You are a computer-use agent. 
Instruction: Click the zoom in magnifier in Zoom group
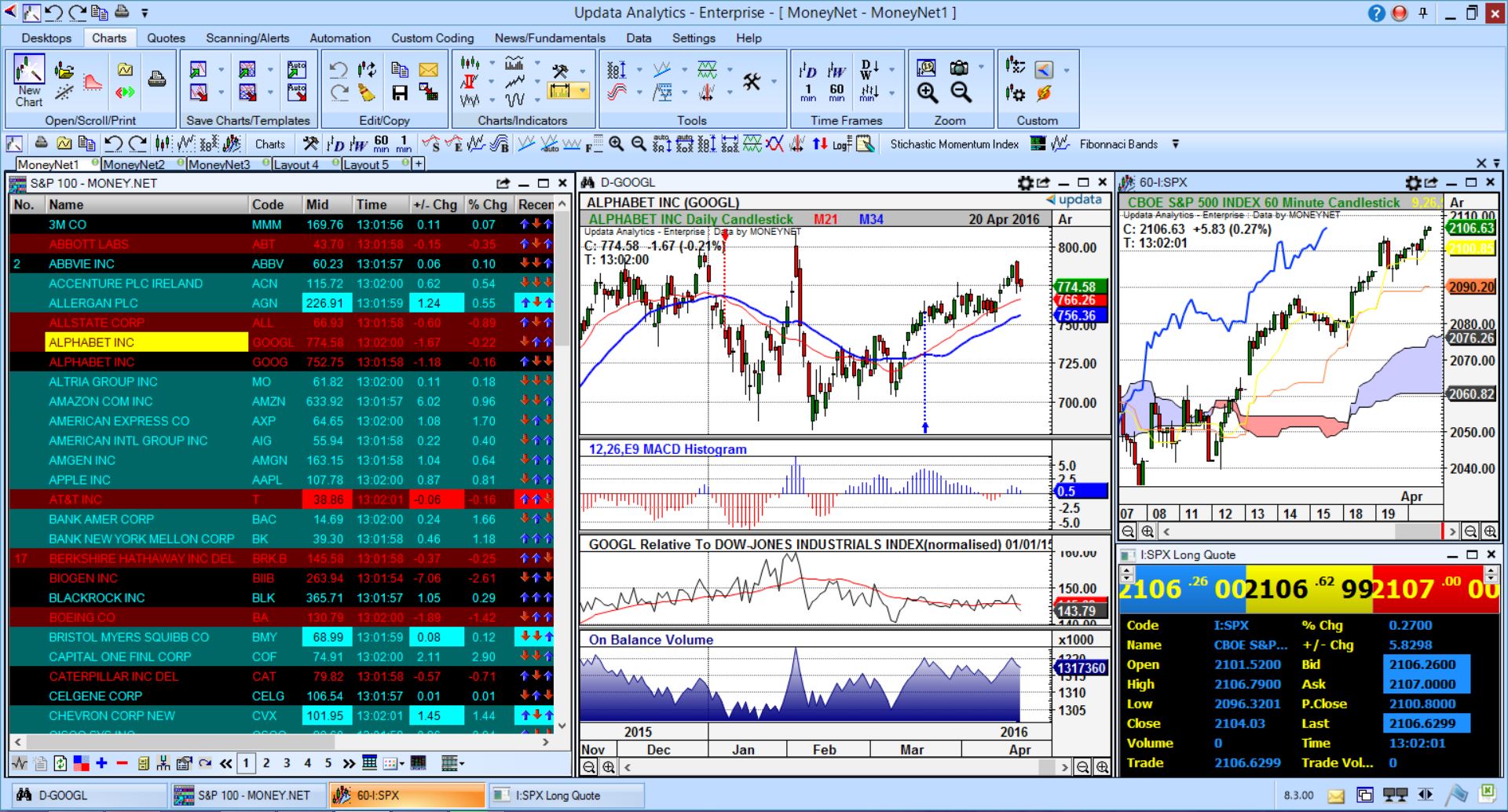(x=928, y=93)
